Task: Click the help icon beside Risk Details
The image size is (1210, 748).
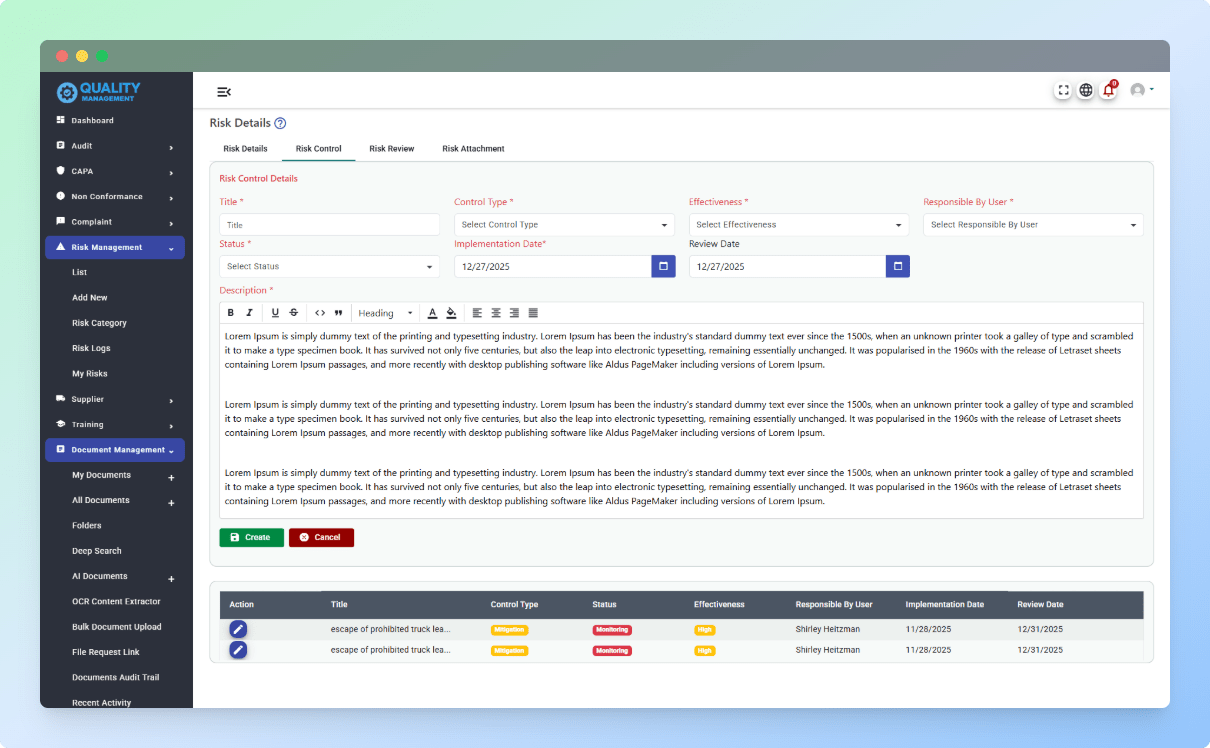Action: pos(280,123)
